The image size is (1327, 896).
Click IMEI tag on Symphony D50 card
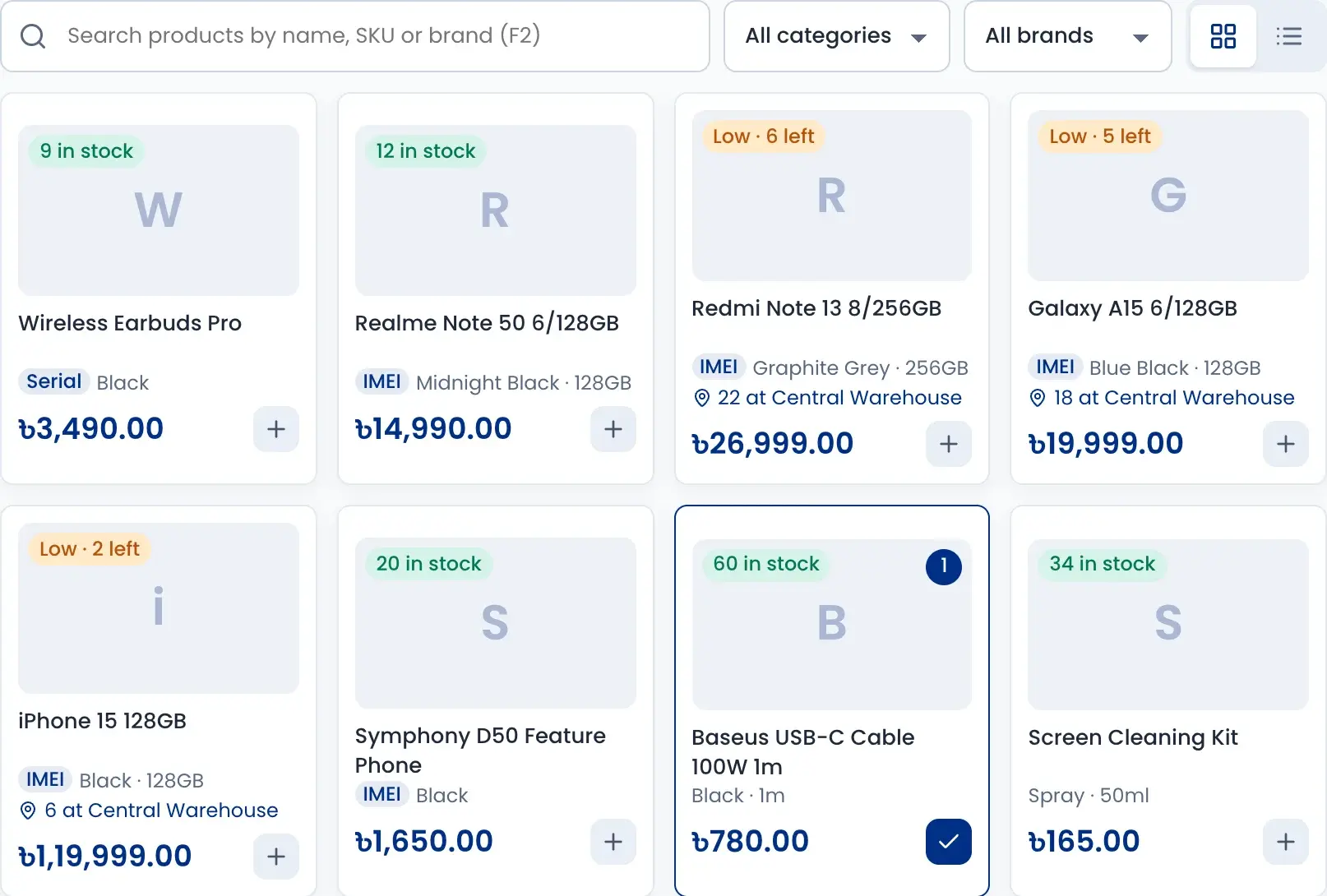381,794
